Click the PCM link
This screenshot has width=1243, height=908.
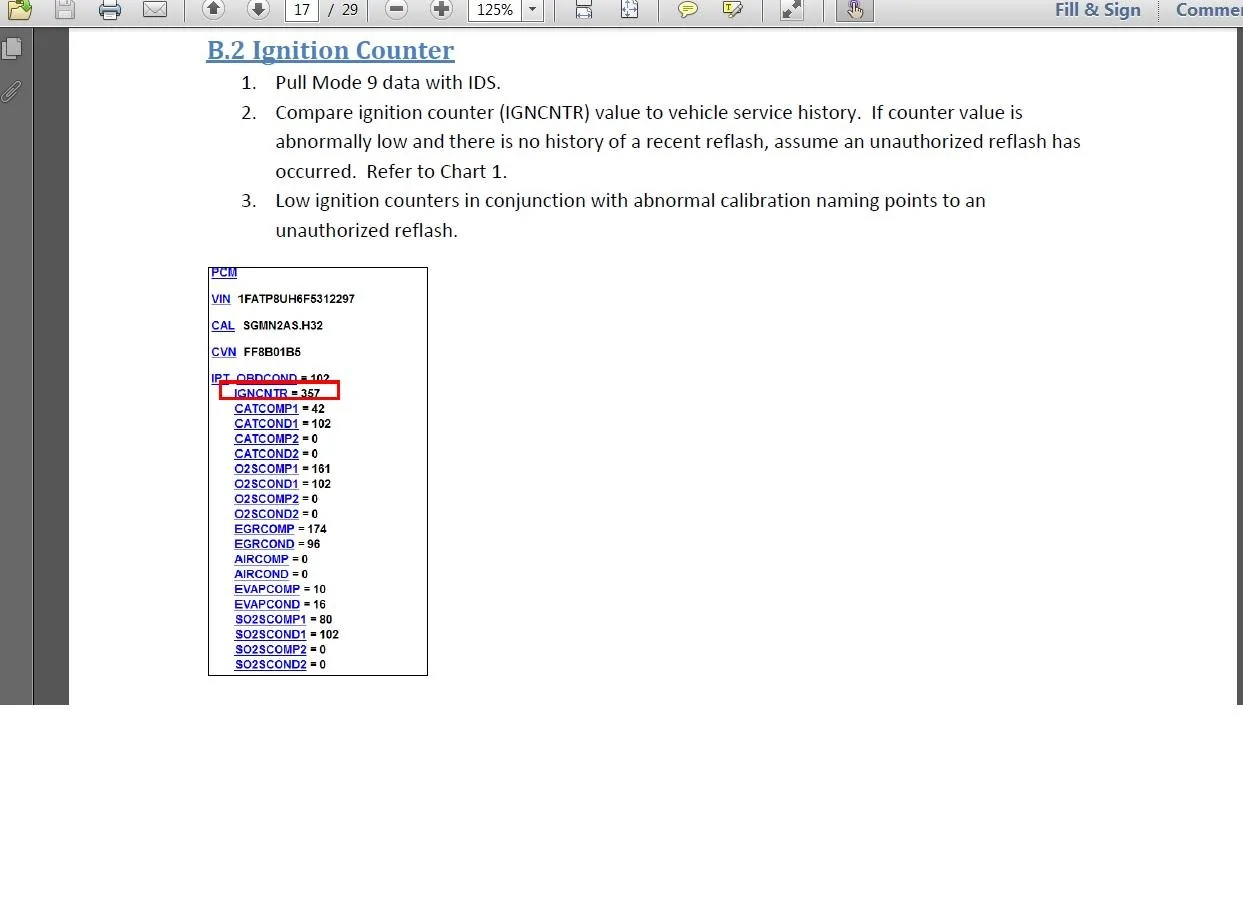[224, 272]
